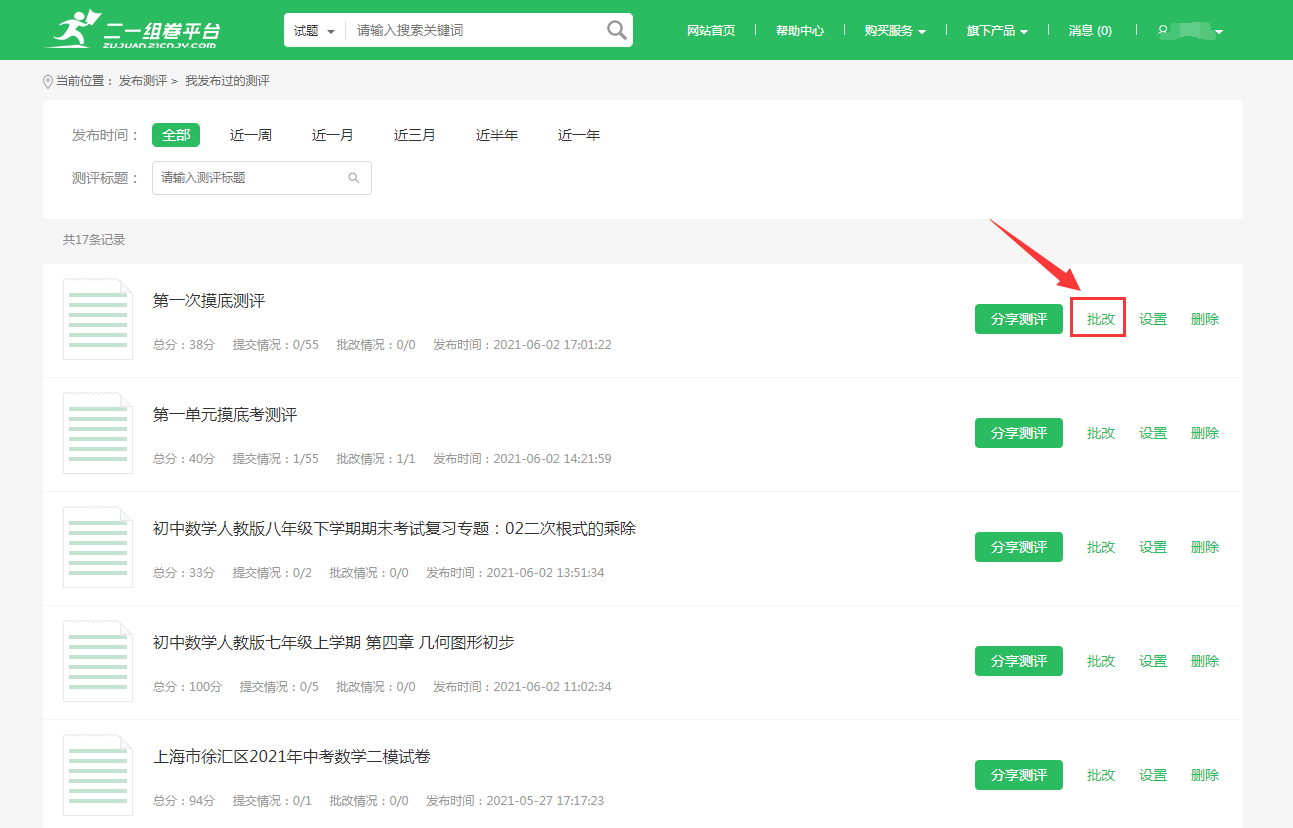Image resolution: width=1293 pixels, height=828 pixels.
Task: Click 分享测评 for 几何图形初步 test
Action: pyautogui.click(x=1019, y=661)
